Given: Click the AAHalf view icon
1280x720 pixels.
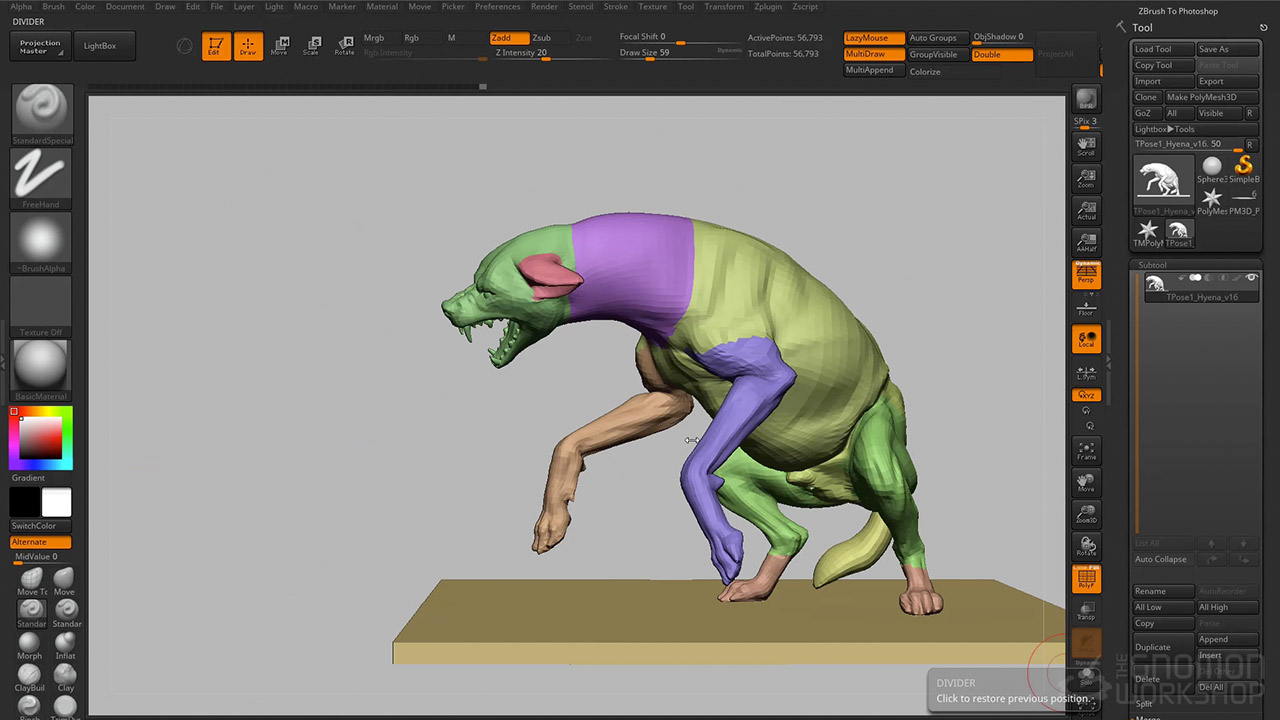Looking at the screenshot, I should (1086, 242).
